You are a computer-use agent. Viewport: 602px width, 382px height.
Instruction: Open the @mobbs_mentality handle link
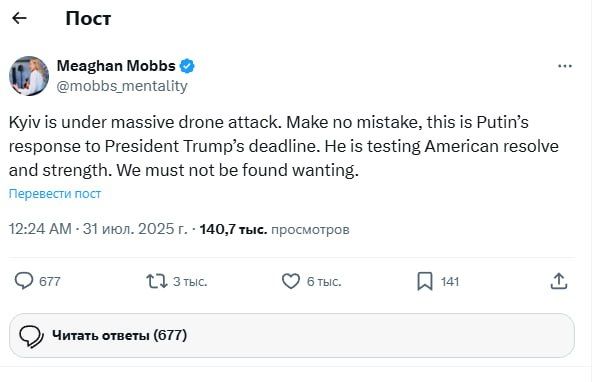(x=122, y=86)
